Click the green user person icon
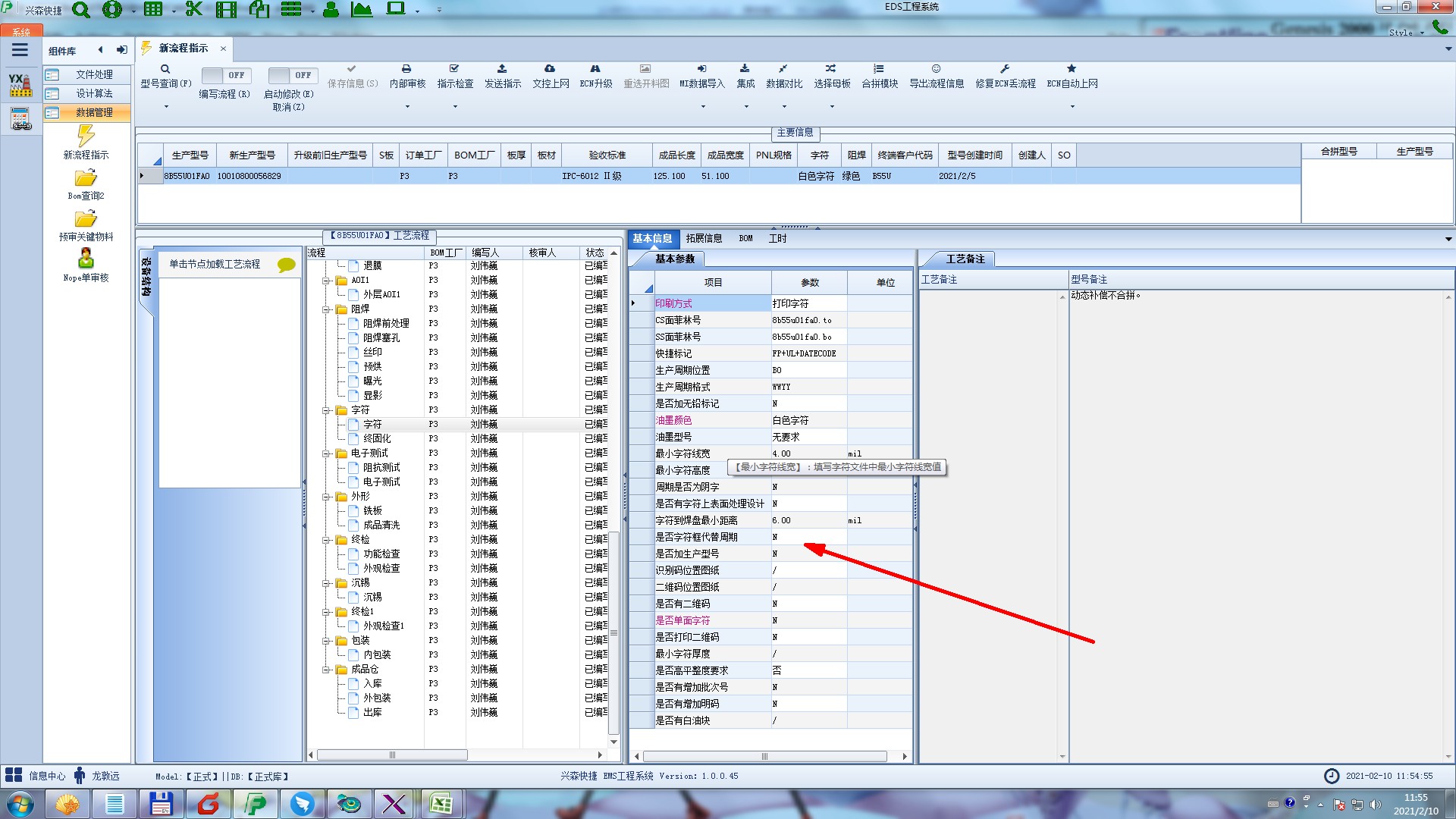Image resolution: width=1456 pixels, height=819 pixels. [331, 10]
